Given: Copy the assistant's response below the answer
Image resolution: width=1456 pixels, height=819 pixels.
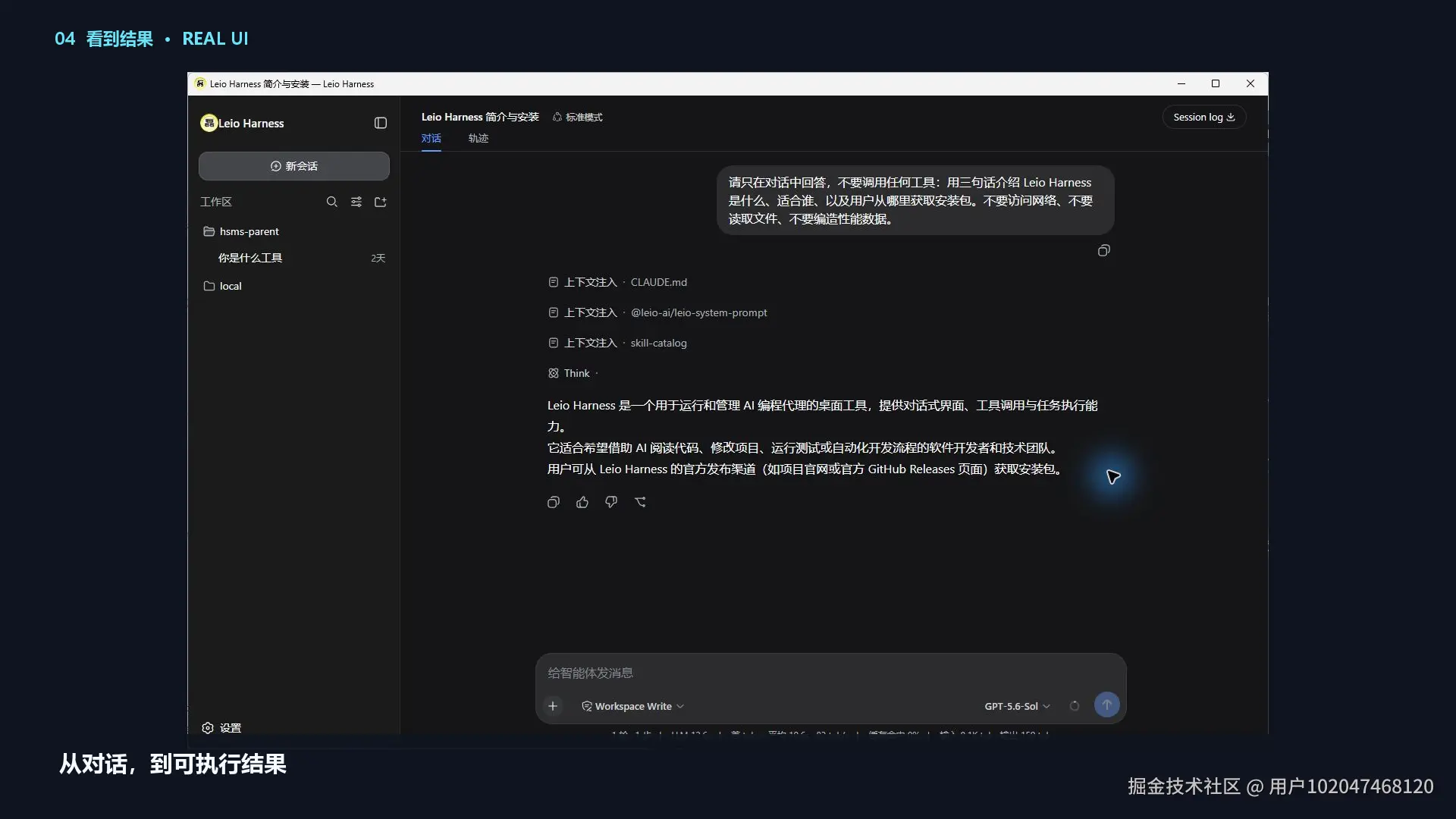Looking at the screenshot, I should [554, 502].
